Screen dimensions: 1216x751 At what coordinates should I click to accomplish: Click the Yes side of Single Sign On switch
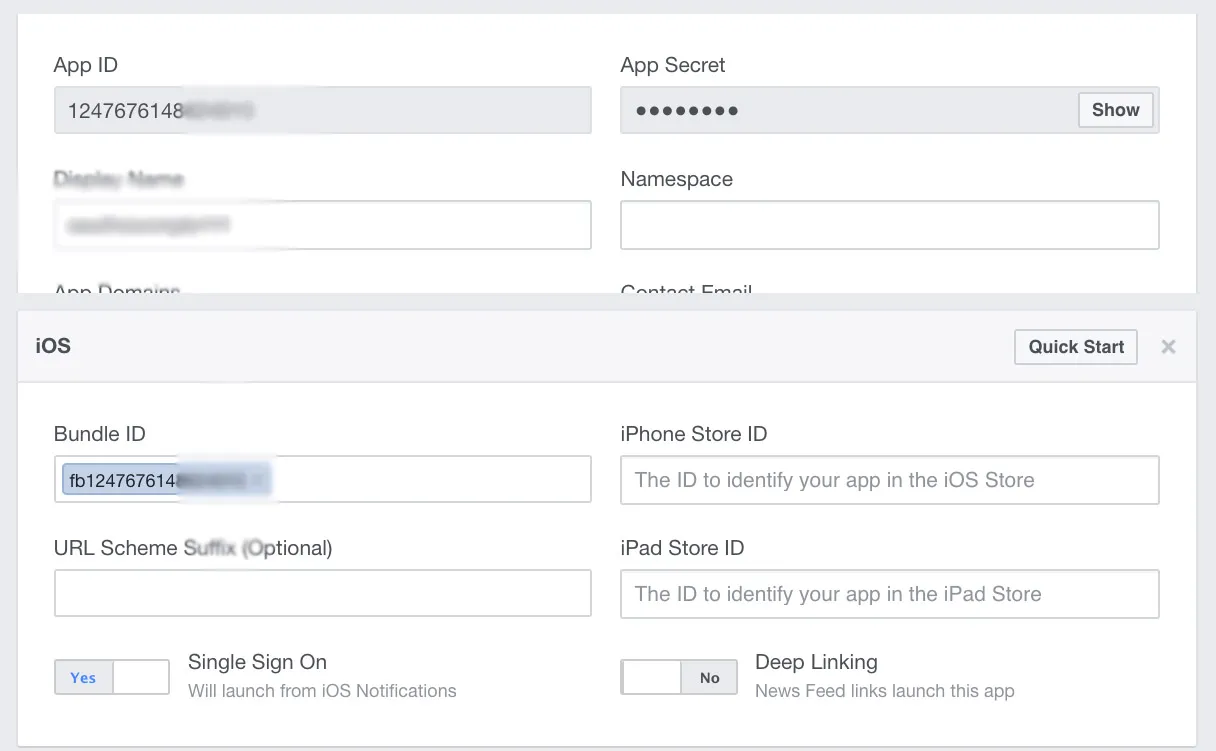click(83, 678)
